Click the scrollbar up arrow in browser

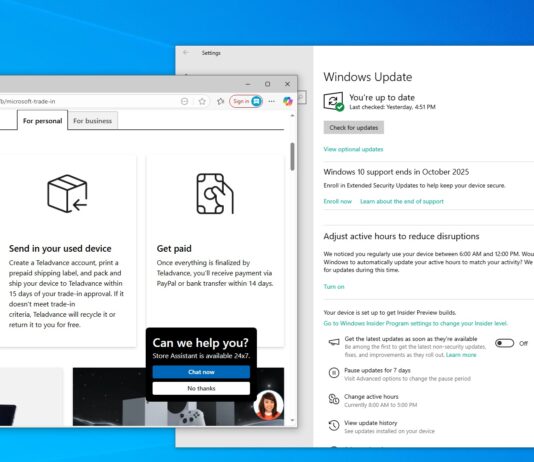point(292,116)
